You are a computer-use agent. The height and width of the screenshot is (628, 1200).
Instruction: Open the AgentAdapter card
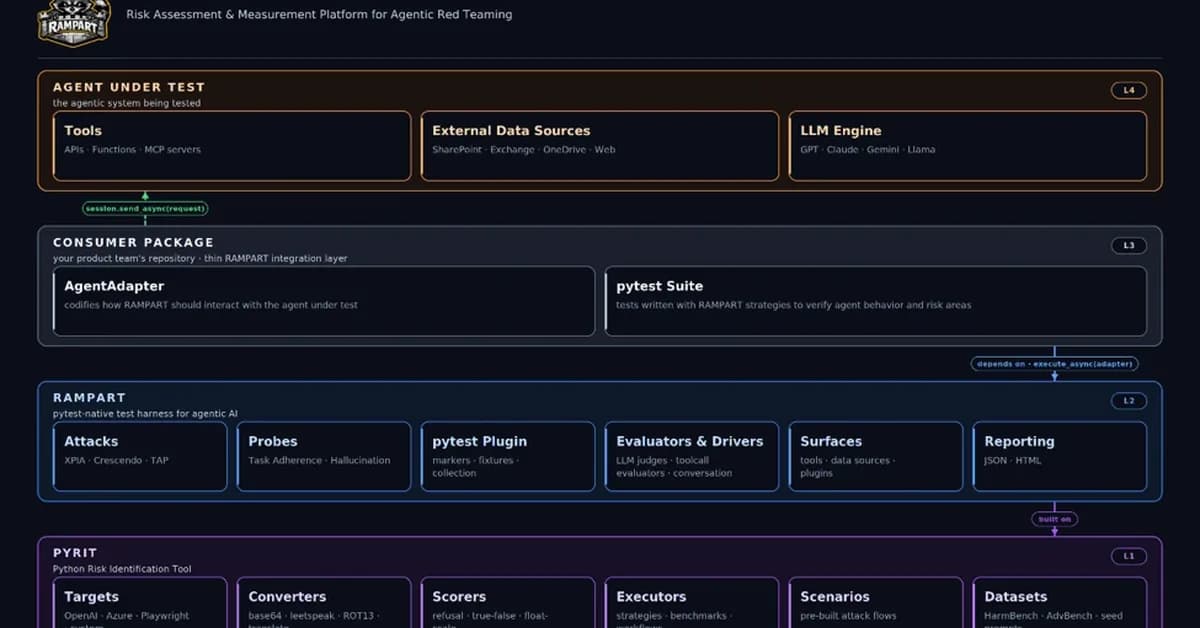coord(324,301)
